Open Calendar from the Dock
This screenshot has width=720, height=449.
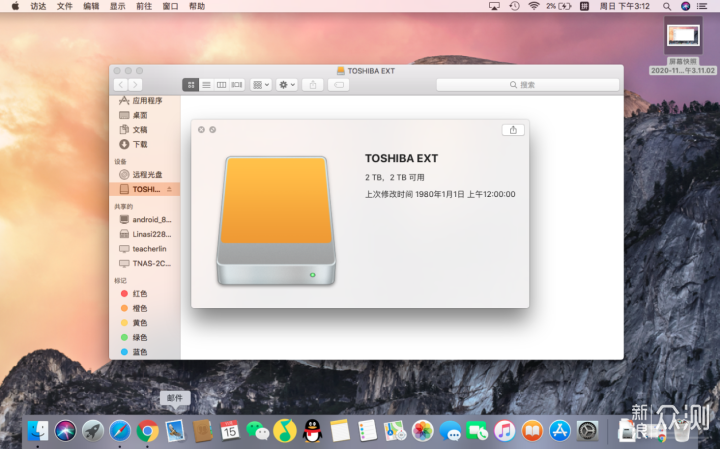(230, 431)
